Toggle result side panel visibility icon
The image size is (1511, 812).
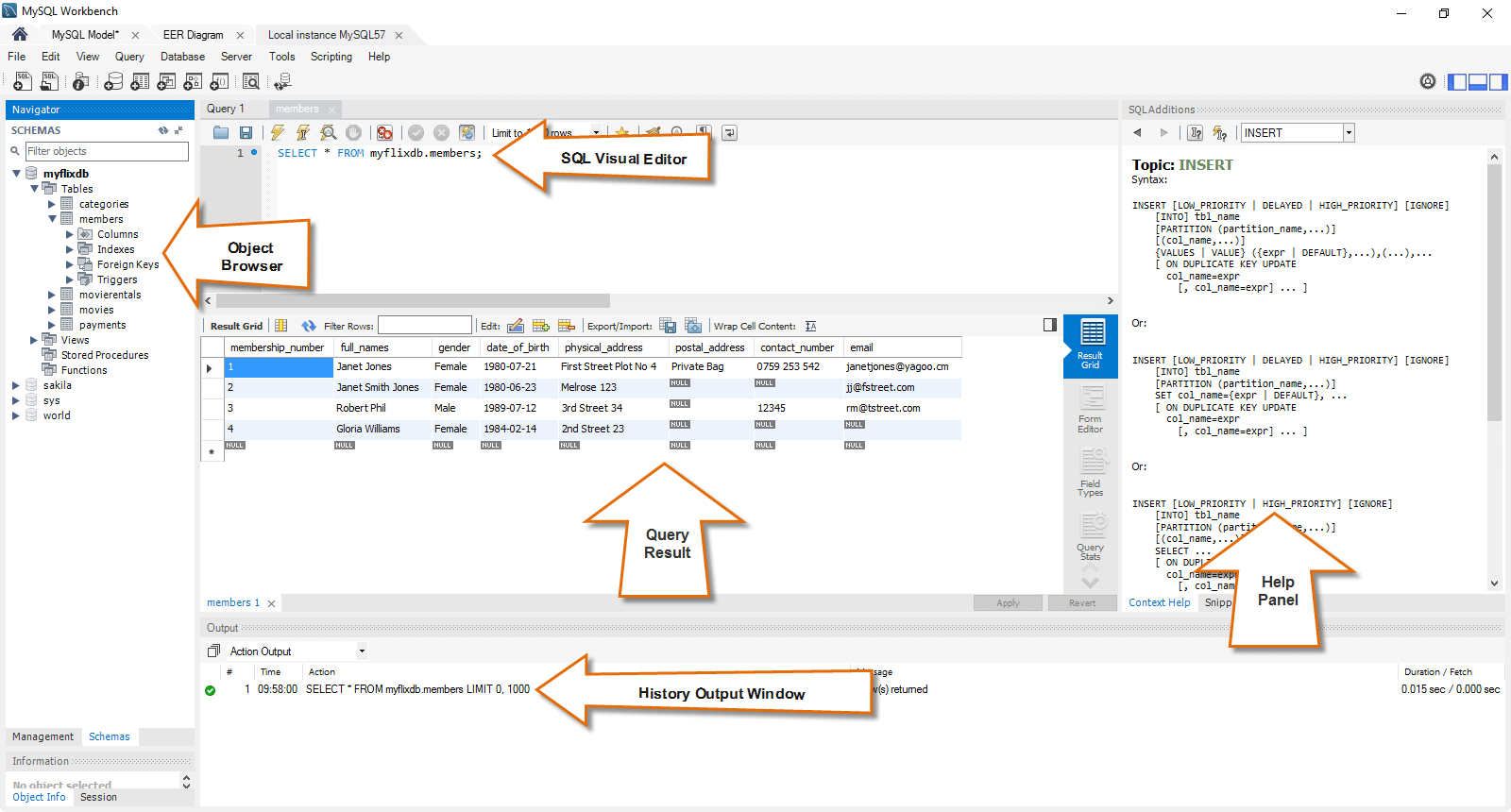point(1050,325)
